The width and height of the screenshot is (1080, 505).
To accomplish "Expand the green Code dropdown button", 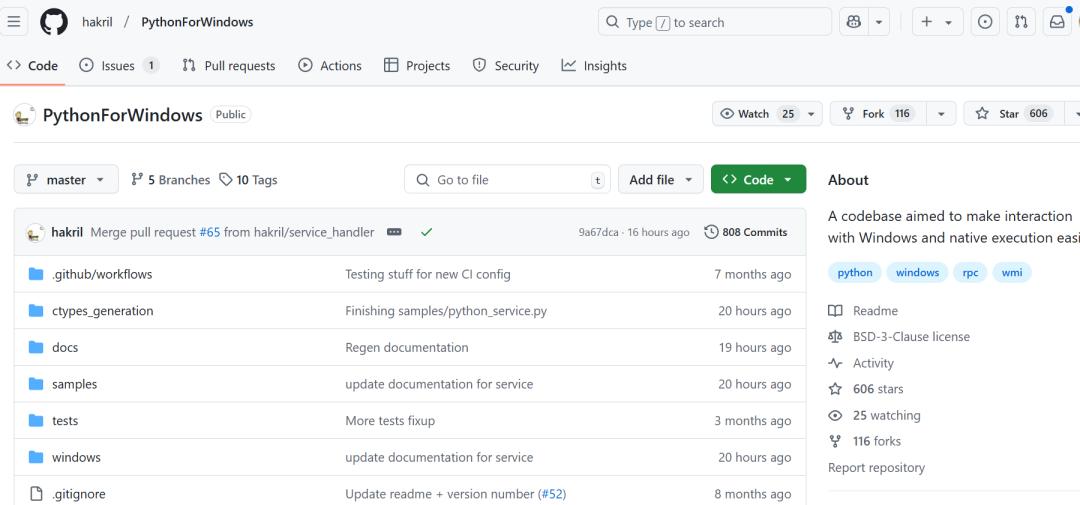I will click(x=758, y=180).
